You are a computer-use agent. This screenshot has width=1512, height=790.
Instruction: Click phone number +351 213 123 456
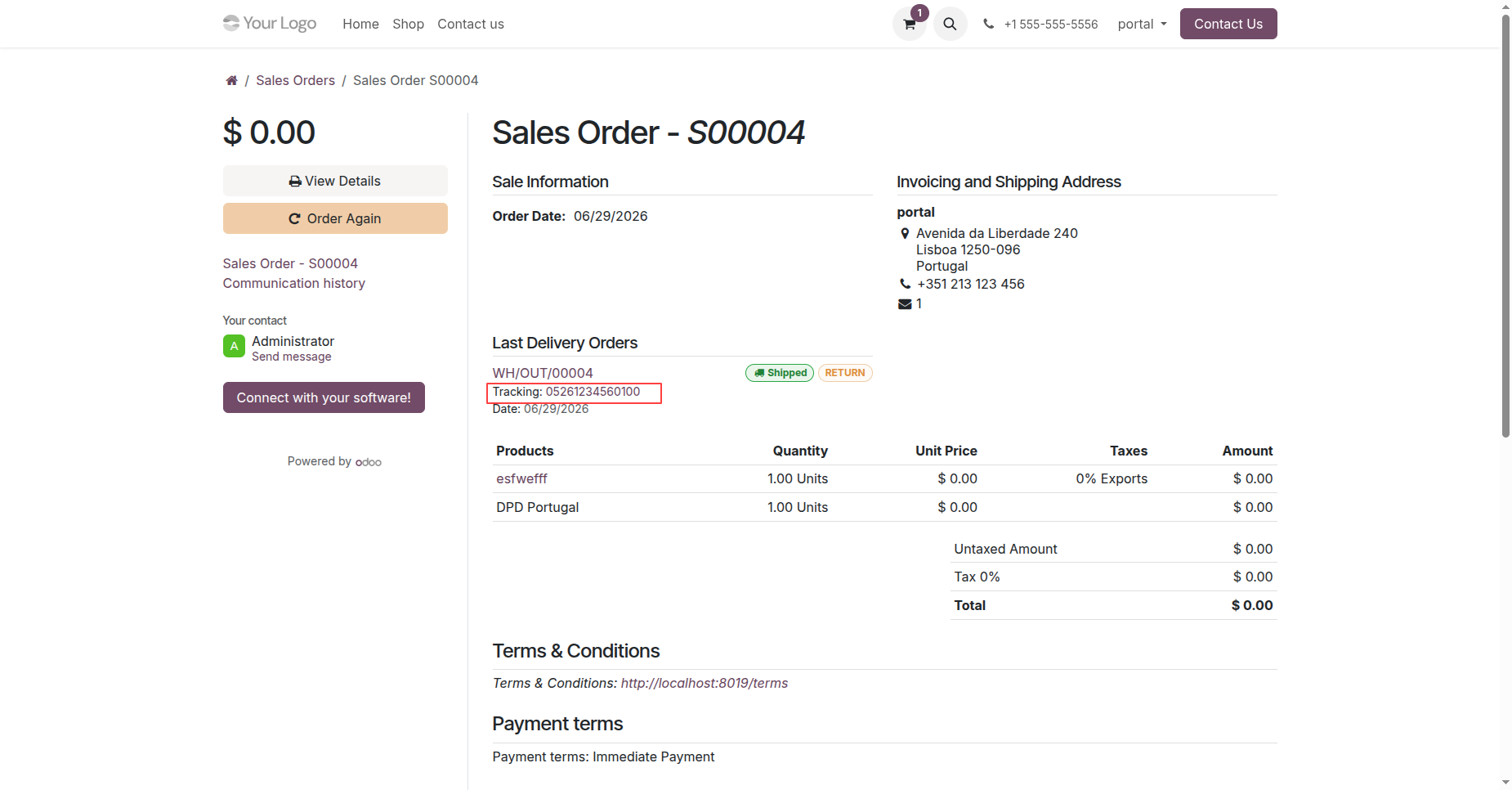[970, 284]
